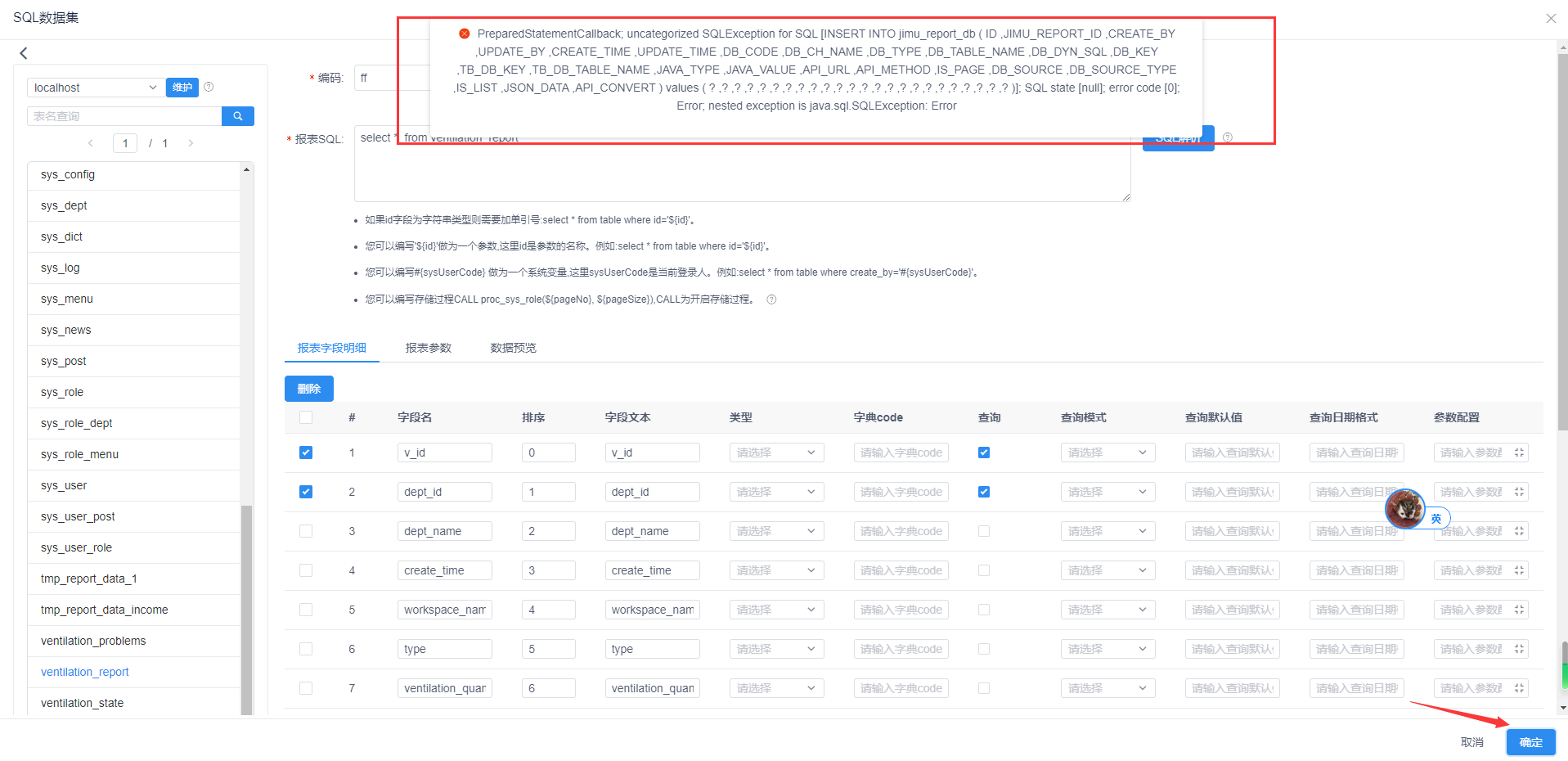Open the 查询模式 dropdown for type row
This screenshot has height=761, width=1568.
pyautogui.click(x=1107, y=649)
